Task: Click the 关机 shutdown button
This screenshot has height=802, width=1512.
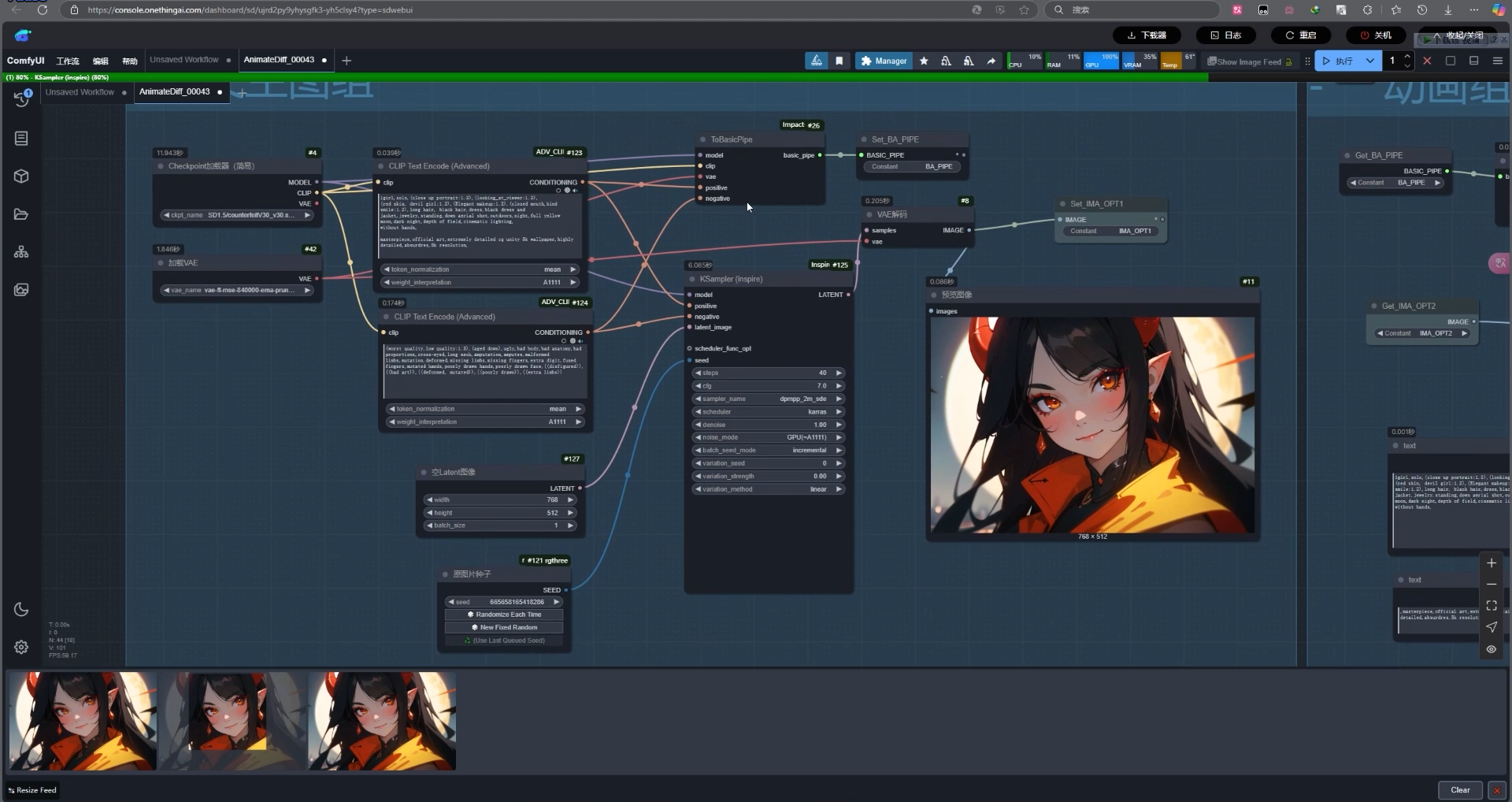Action: click(1376, 35)
